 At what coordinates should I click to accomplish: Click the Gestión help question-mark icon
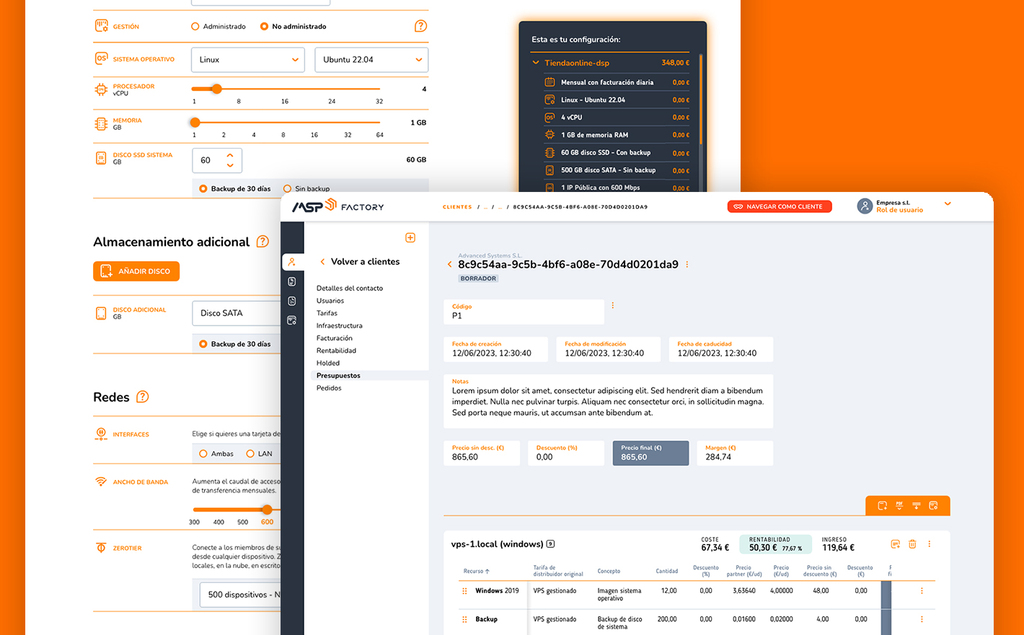click(x=420, y=26)
